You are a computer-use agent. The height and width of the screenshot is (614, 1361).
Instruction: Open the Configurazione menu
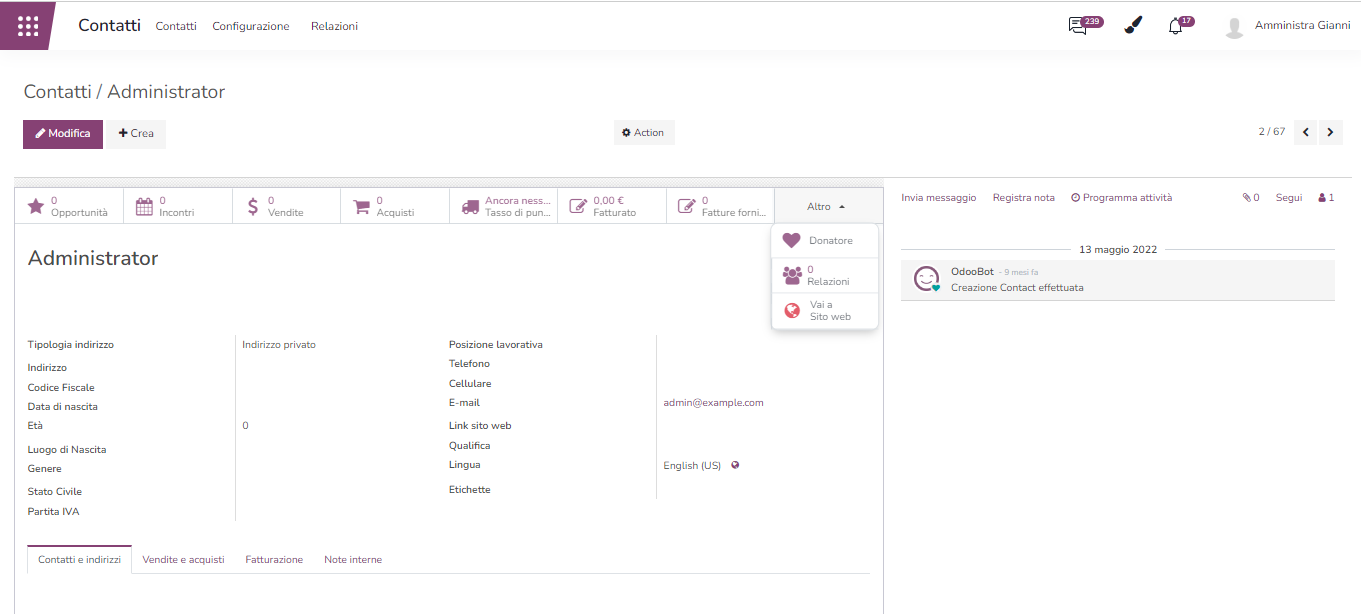[x=251, y=26]
